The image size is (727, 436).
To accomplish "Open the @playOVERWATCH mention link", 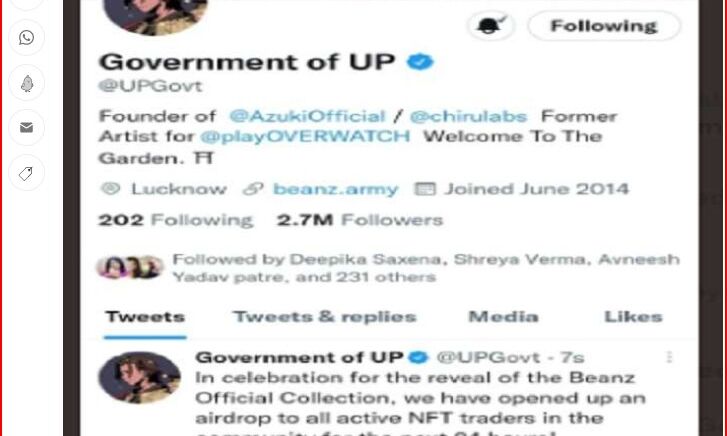I will pos(305,136).
